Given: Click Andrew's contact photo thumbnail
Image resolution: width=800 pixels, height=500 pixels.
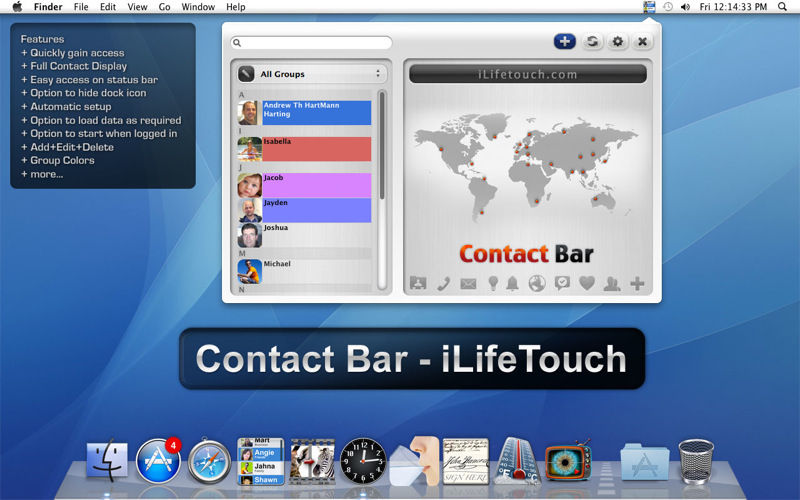Looking at the screenshot, I should tap(249, 113).
